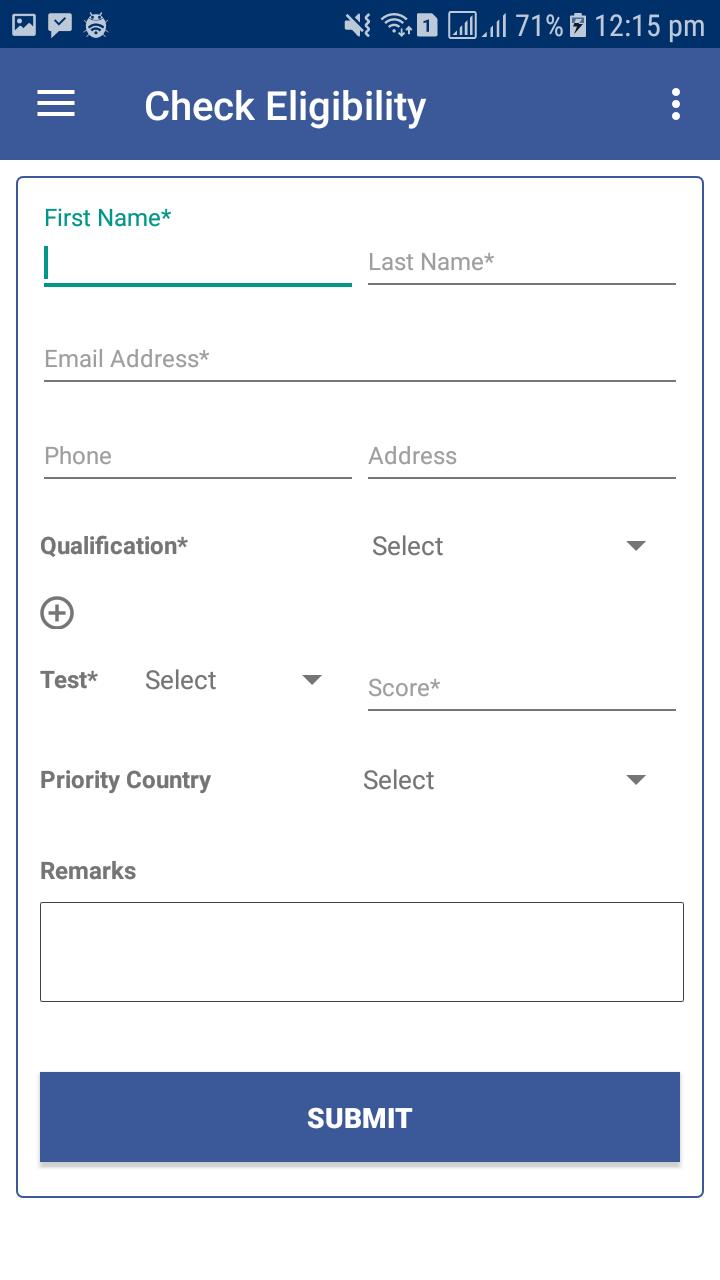The height and width of the screenshot is (1280, 720).
Task: Tap the circled plus add qualification icon
Action: click(57, 613)
